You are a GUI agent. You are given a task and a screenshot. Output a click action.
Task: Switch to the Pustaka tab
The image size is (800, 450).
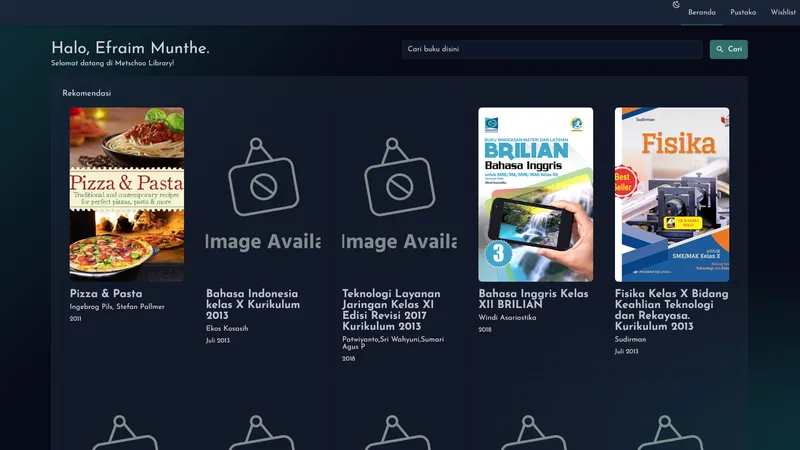tap(743, 12)
